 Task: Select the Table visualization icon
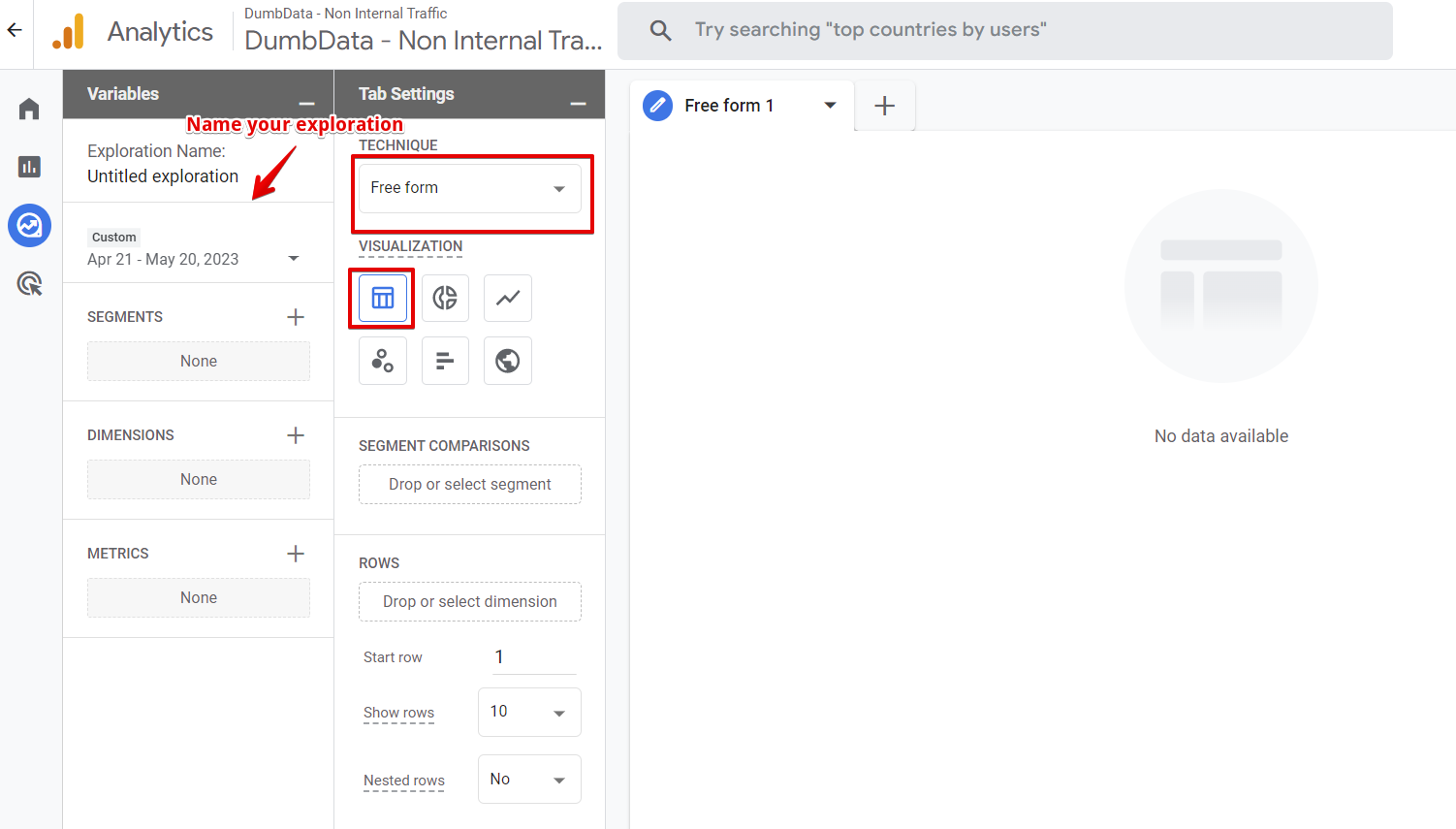tap(383, 298)
